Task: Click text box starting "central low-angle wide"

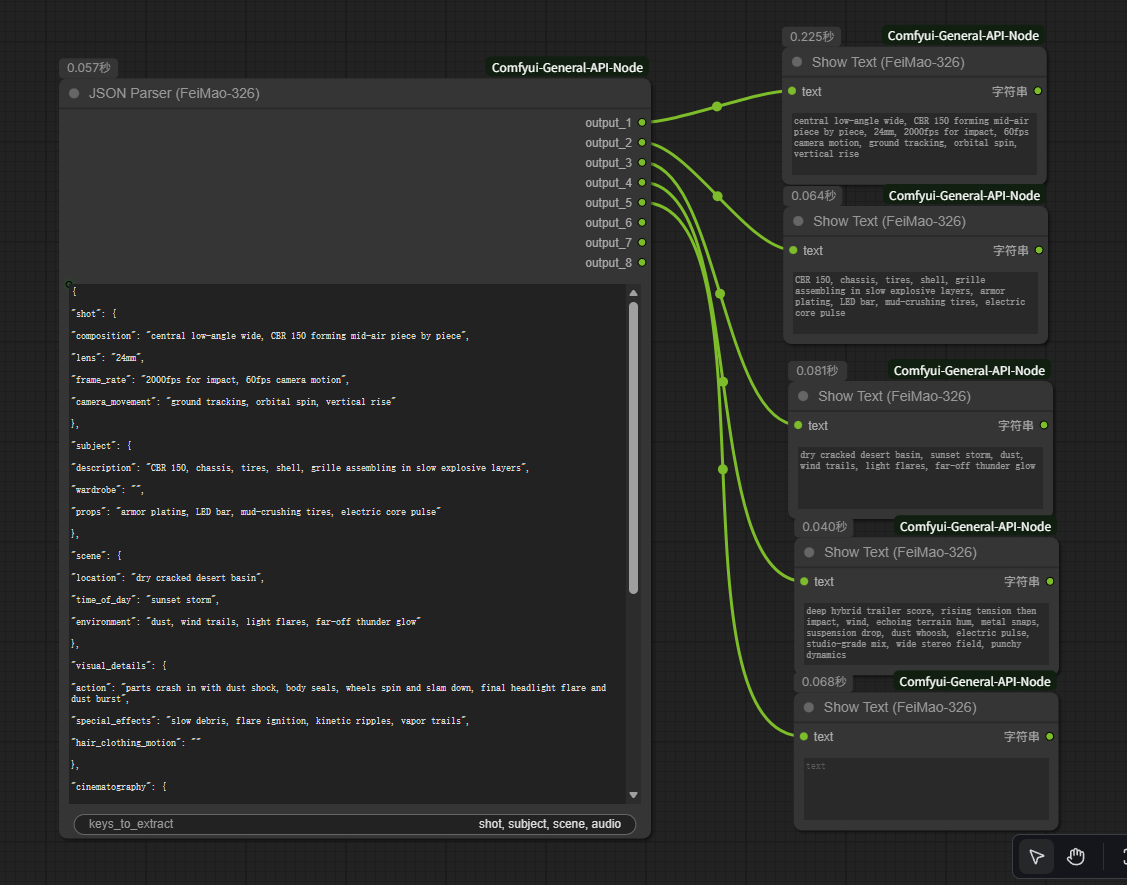Action: [914, 144]
